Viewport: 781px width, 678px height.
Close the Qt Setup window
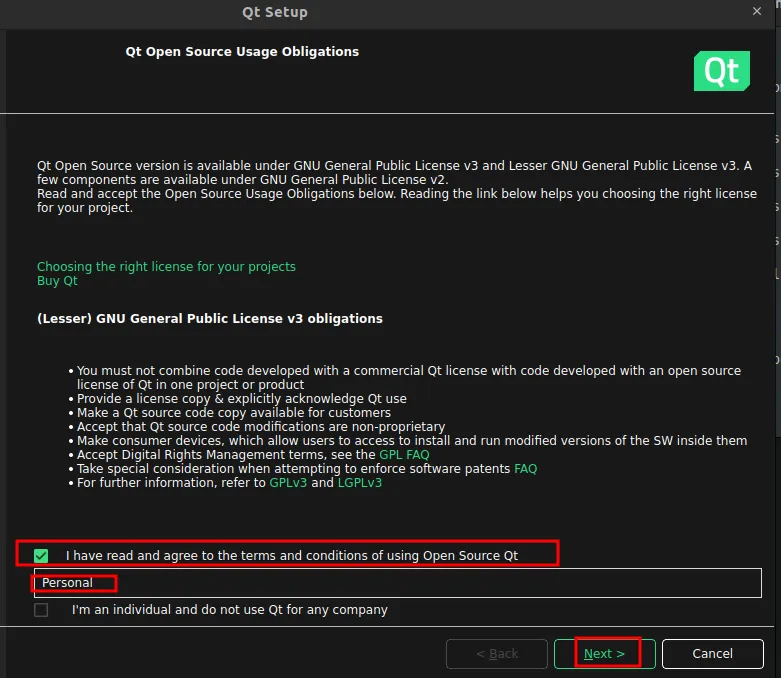point(757,11)
